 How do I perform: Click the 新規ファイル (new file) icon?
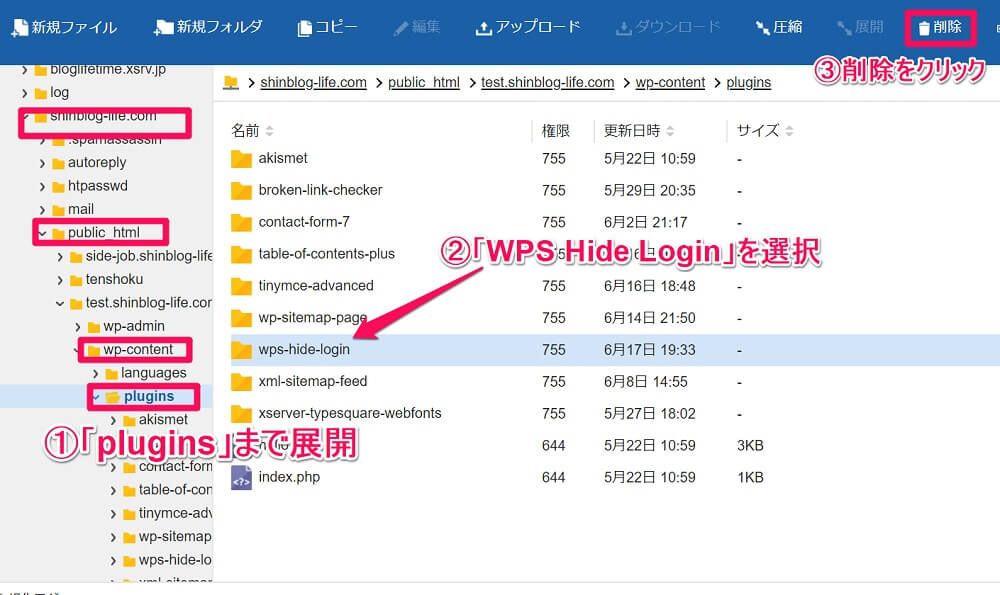(x=20, y=27)
